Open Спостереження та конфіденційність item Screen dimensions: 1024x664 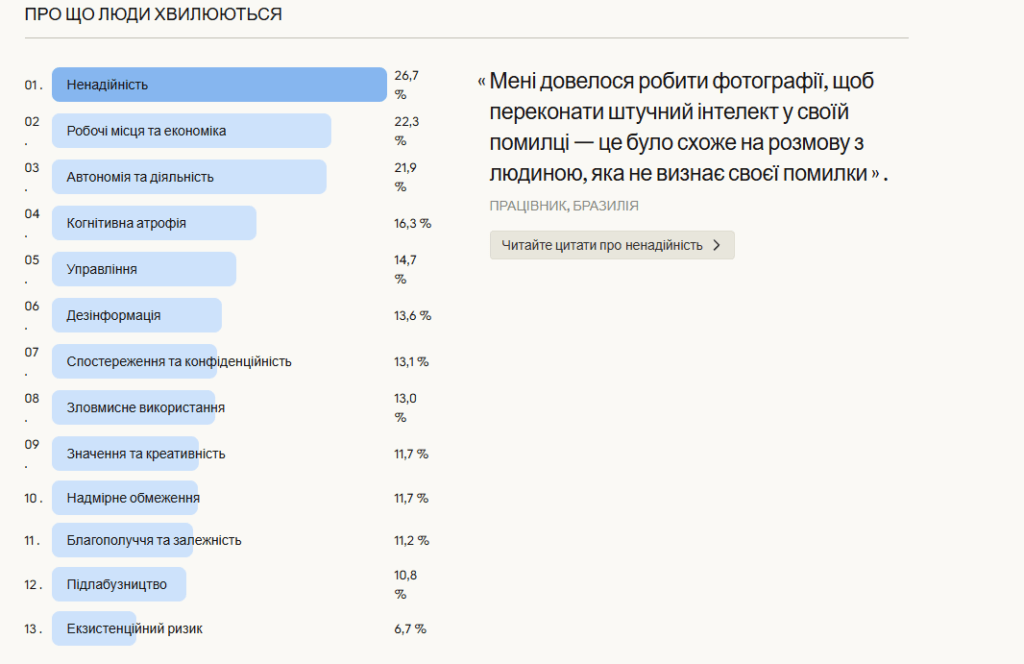(x=179, y=361)
